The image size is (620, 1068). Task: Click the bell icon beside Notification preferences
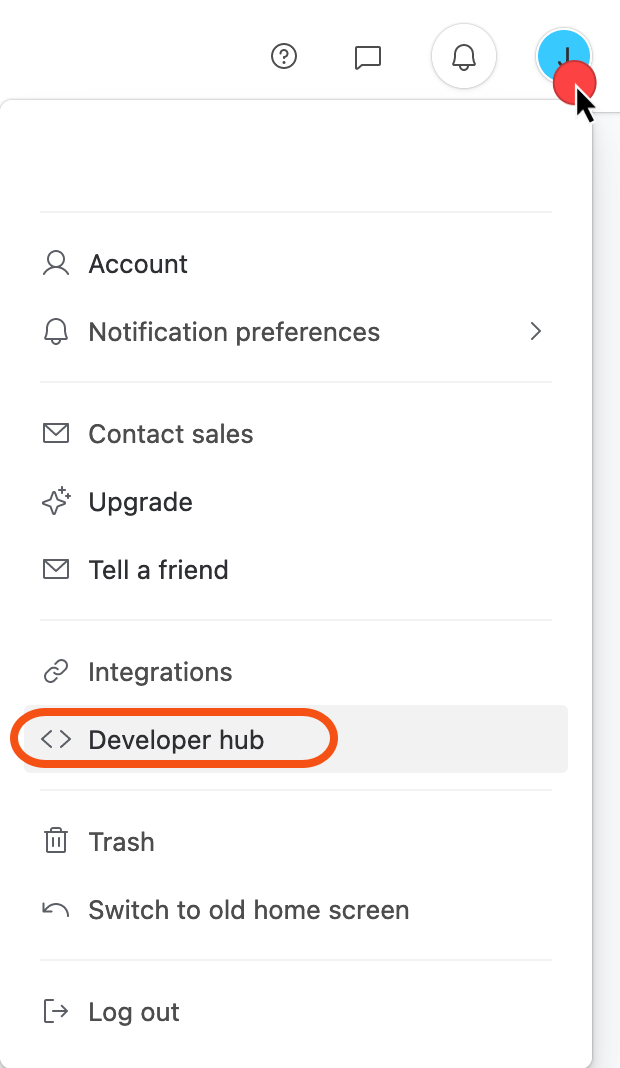point(56,332)
